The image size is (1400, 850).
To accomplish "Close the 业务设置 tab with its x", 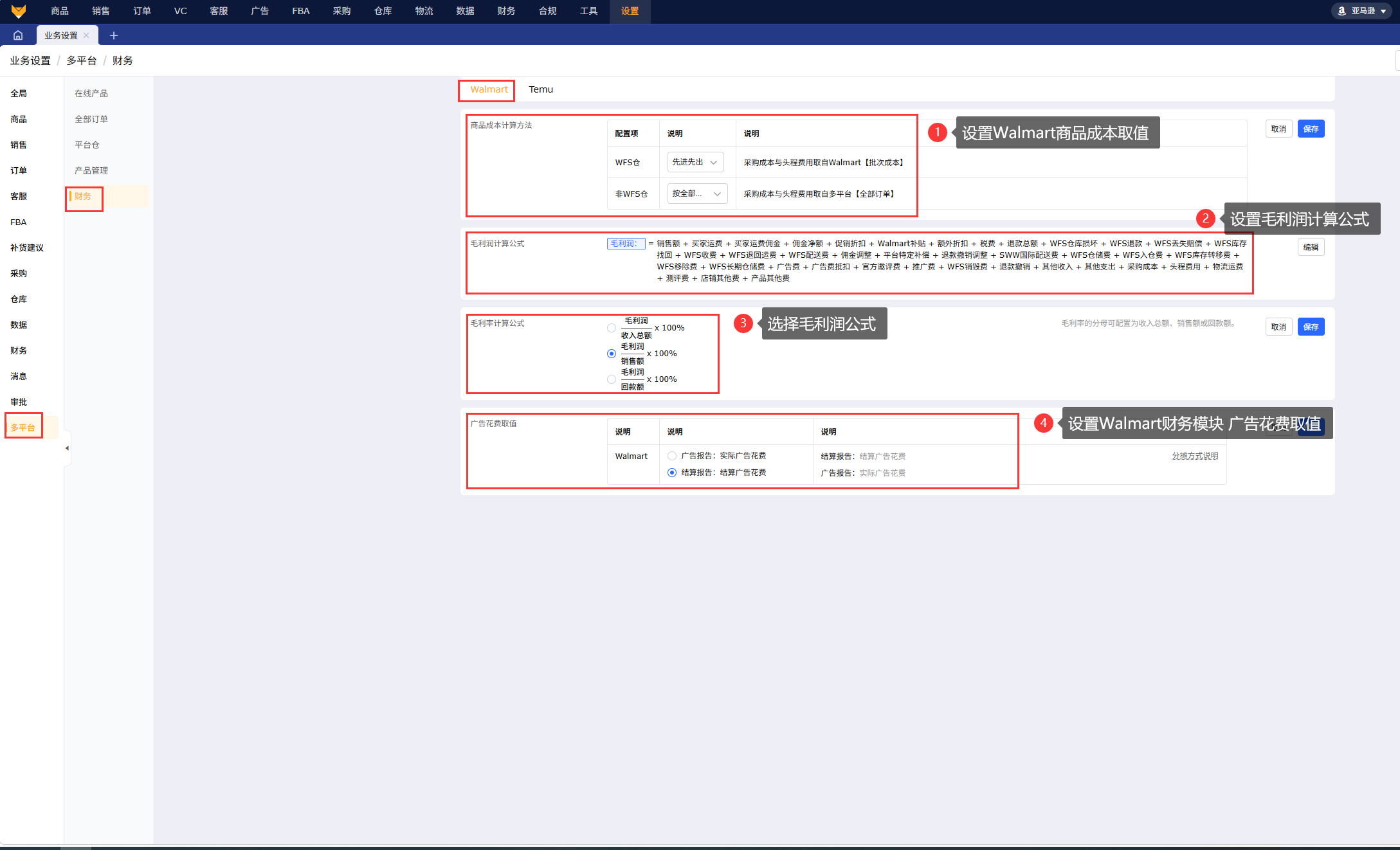I will [86, 35].
